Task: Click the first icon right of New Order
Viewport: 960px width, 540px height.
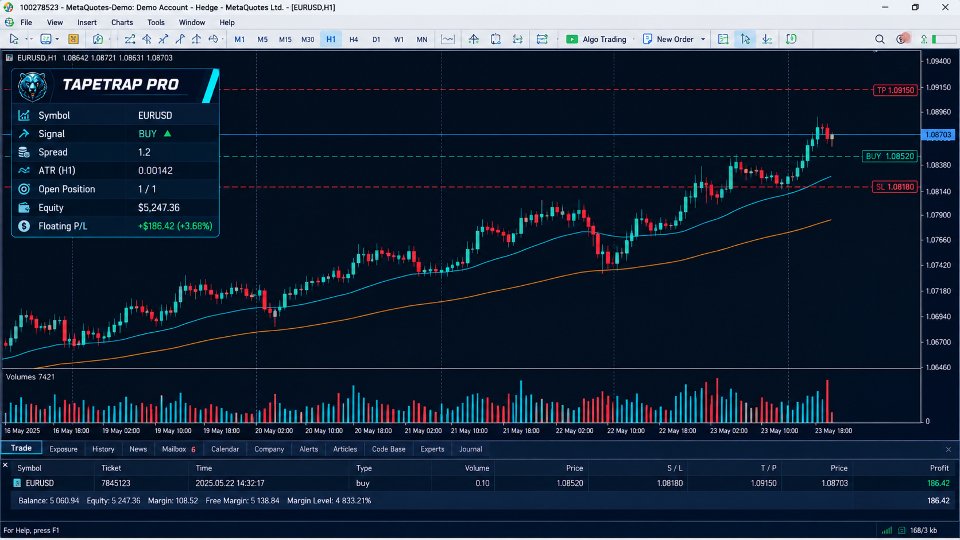Action: [x=723, y=39]
